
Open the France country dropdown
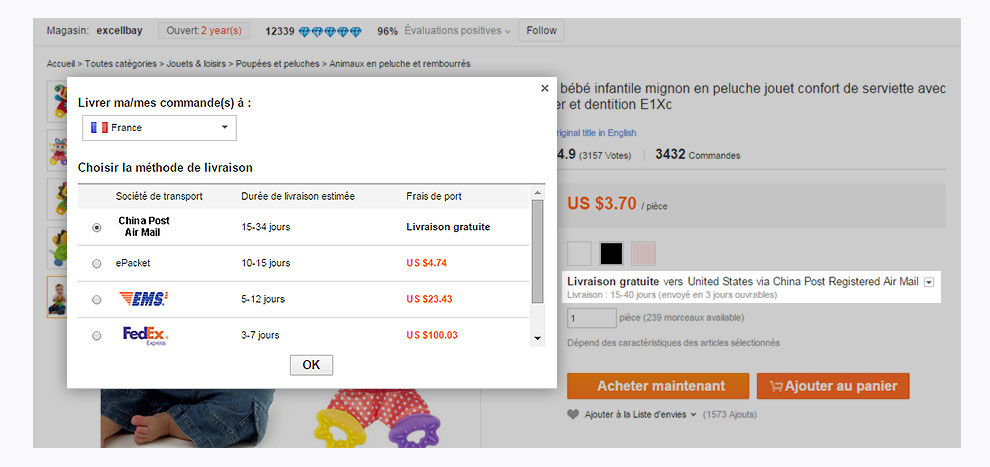pos(159,127)
